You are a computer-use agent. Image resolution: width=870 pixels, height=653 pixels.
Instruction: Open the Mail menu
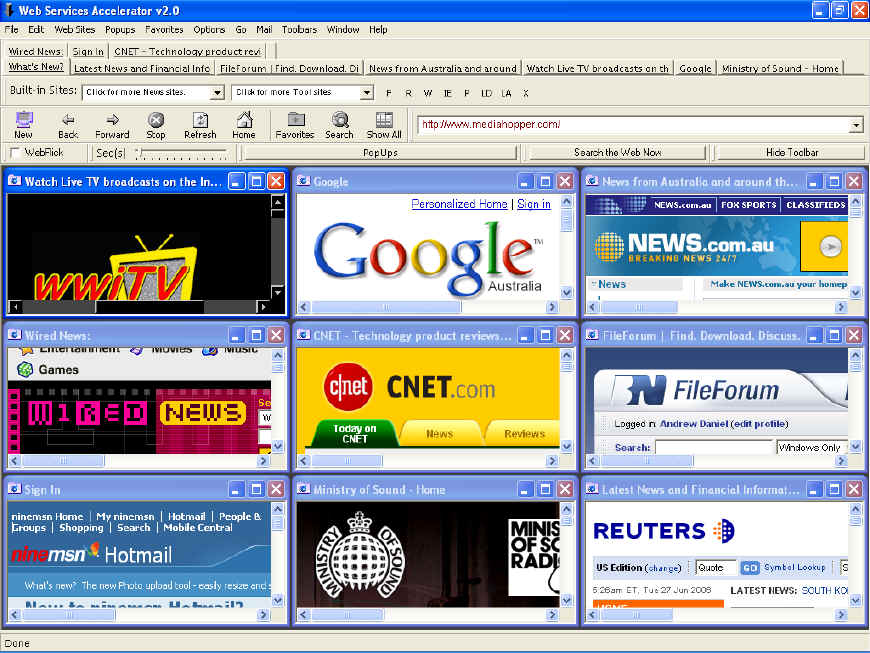tap(264, 29)
